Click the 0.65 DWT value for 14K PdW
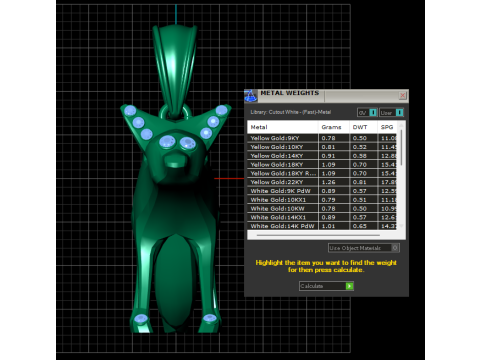The image size is (480, 360). coord(360,226)
